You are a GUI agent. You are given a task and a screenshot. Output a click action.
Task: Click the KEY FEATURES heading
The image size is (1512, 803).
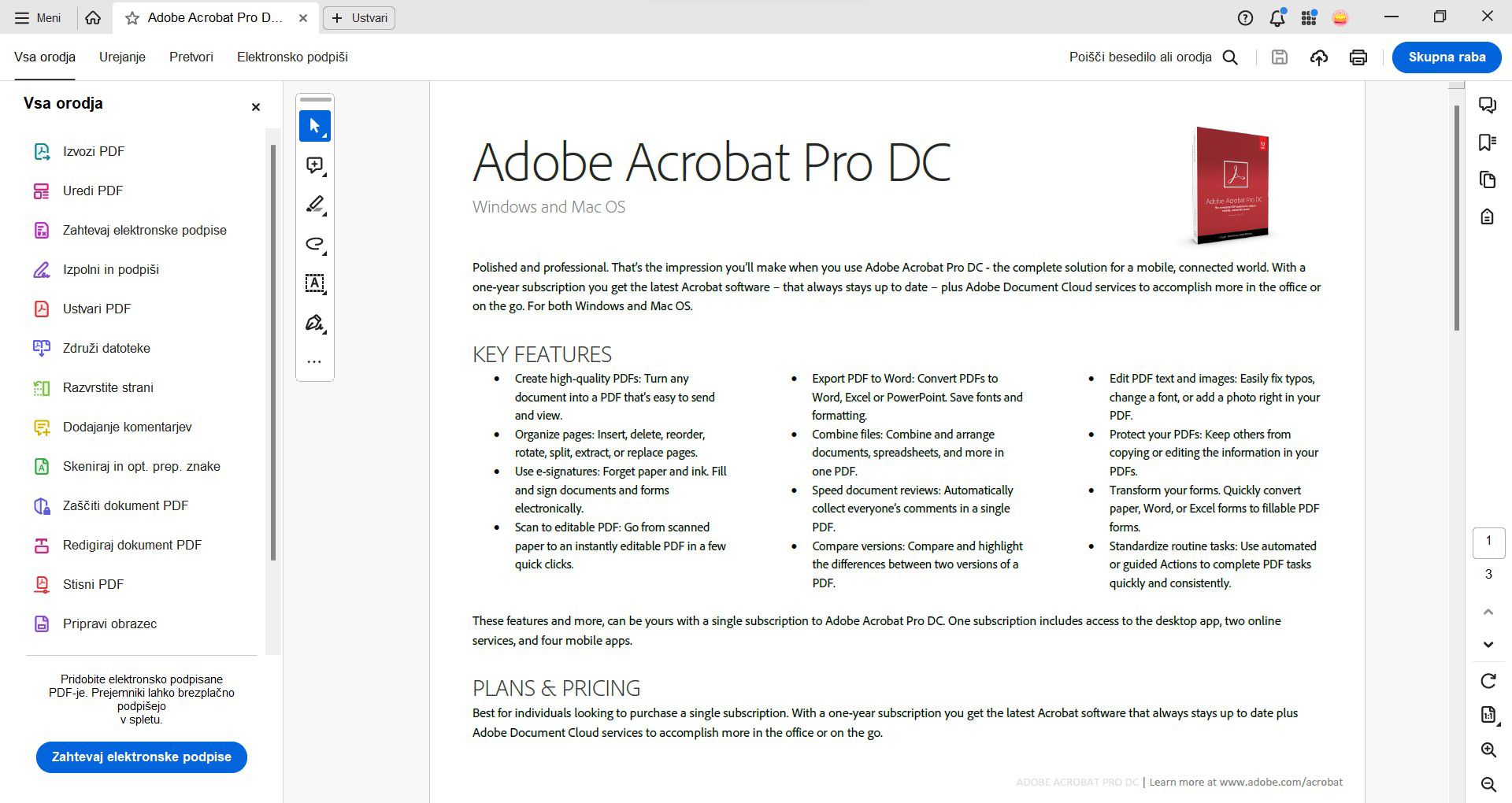542,354
